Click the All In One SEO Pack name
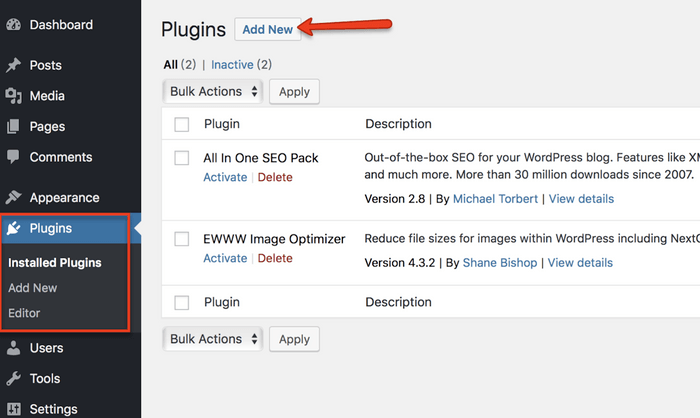This screenshot has width=700, height=418. pyautogui.click(x=261, y=158)
